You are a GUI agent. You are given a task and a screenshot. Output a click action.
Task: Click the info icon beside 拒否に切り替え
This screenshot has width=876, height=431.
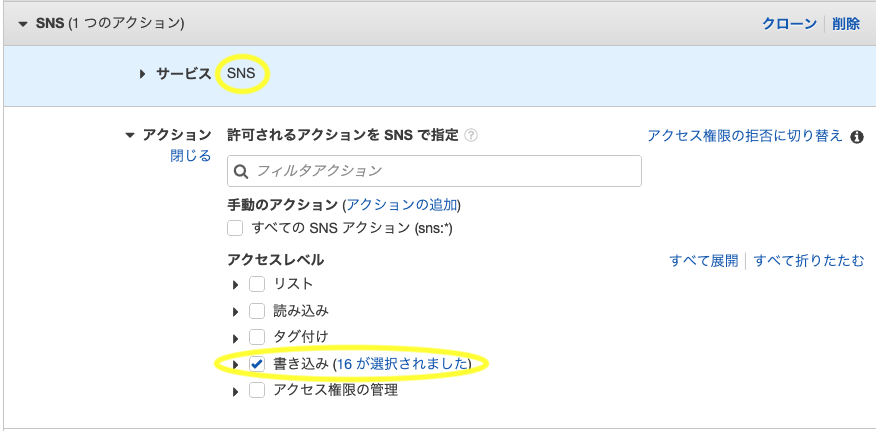[856, 136]
